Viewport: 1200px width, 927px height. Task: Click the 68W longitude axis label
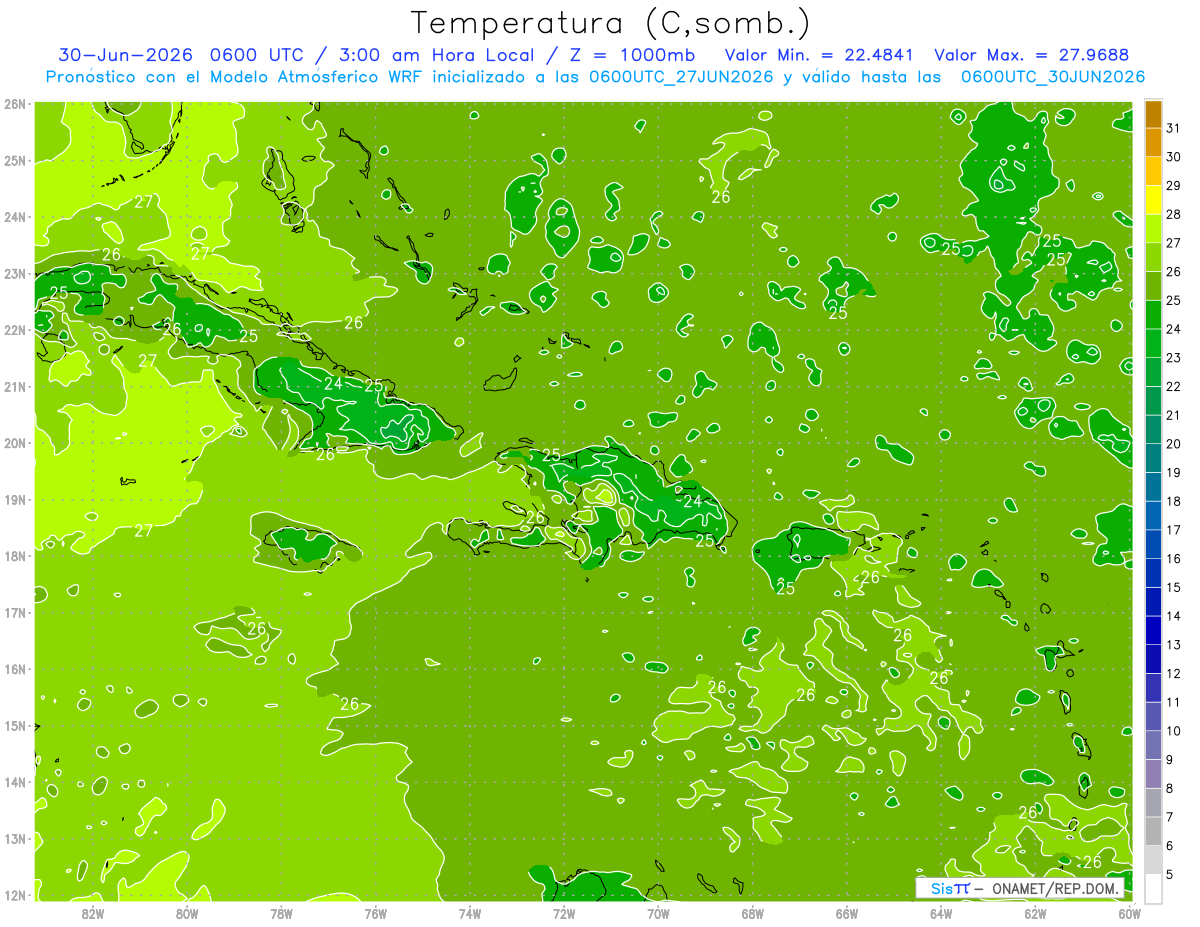pyautogui.click(x=753, y=913)
